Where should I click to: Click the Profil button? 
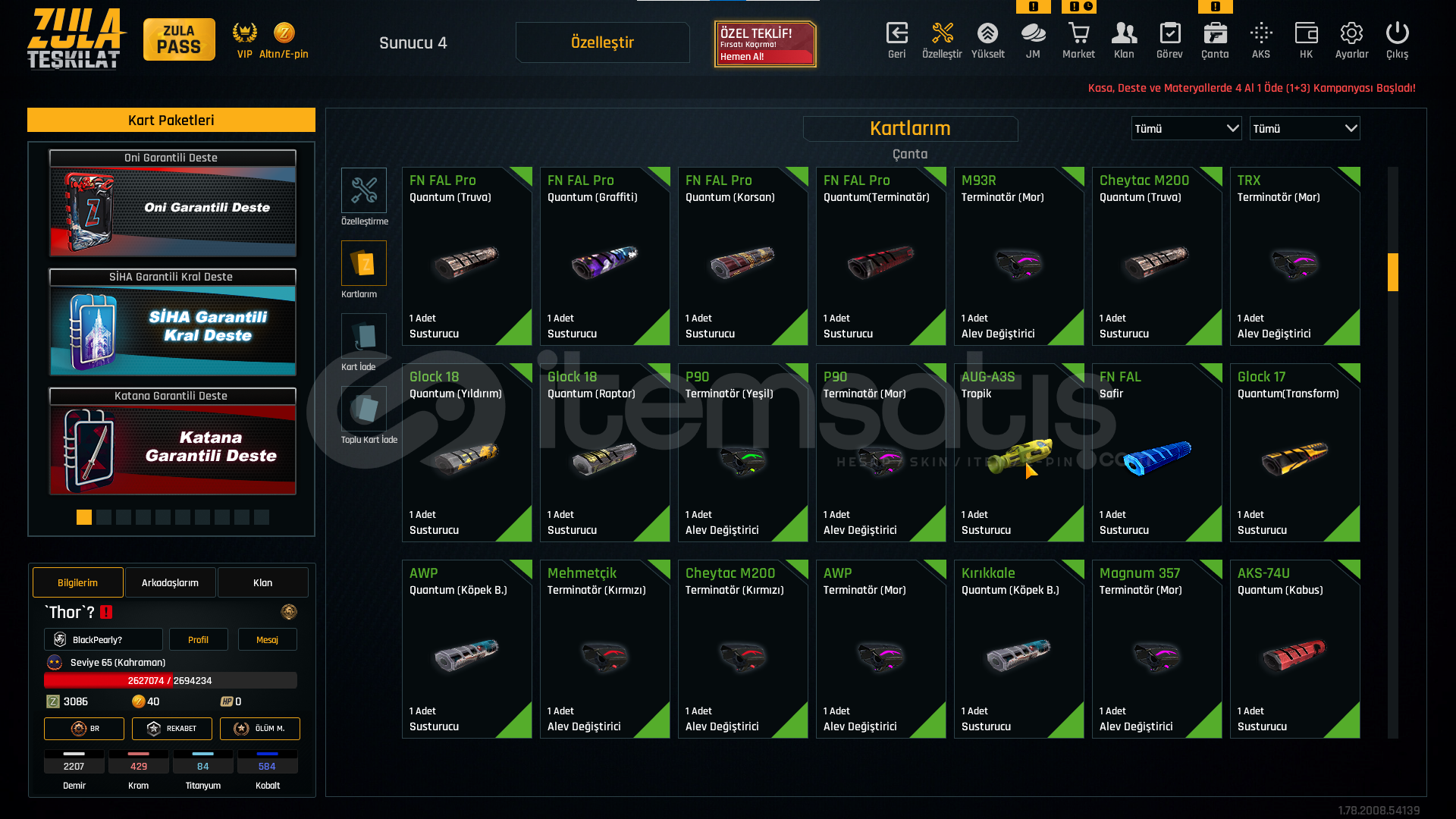(198, 639)
